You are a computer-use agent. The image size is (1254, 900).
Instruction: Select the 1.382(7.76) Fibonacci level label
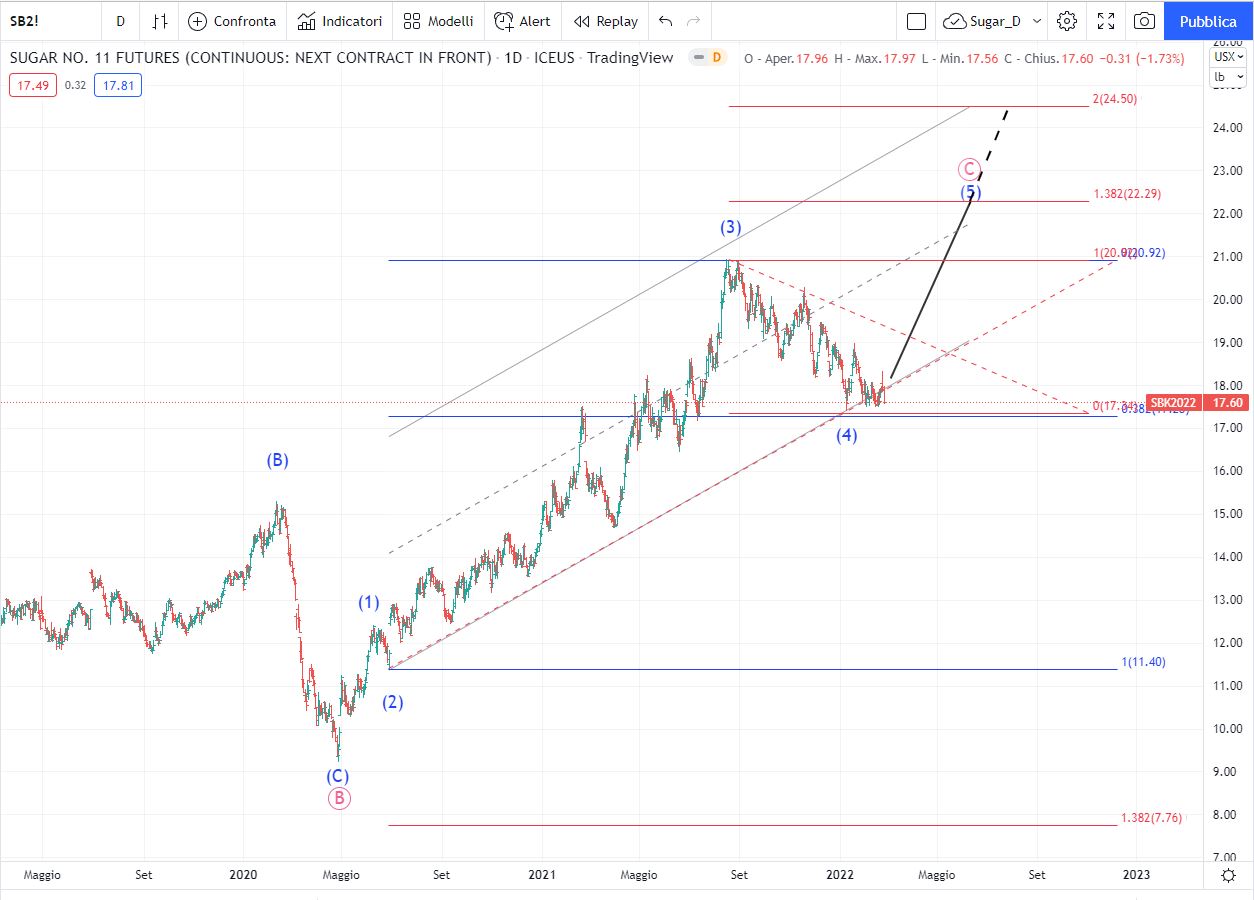(x=1151, y=818)
